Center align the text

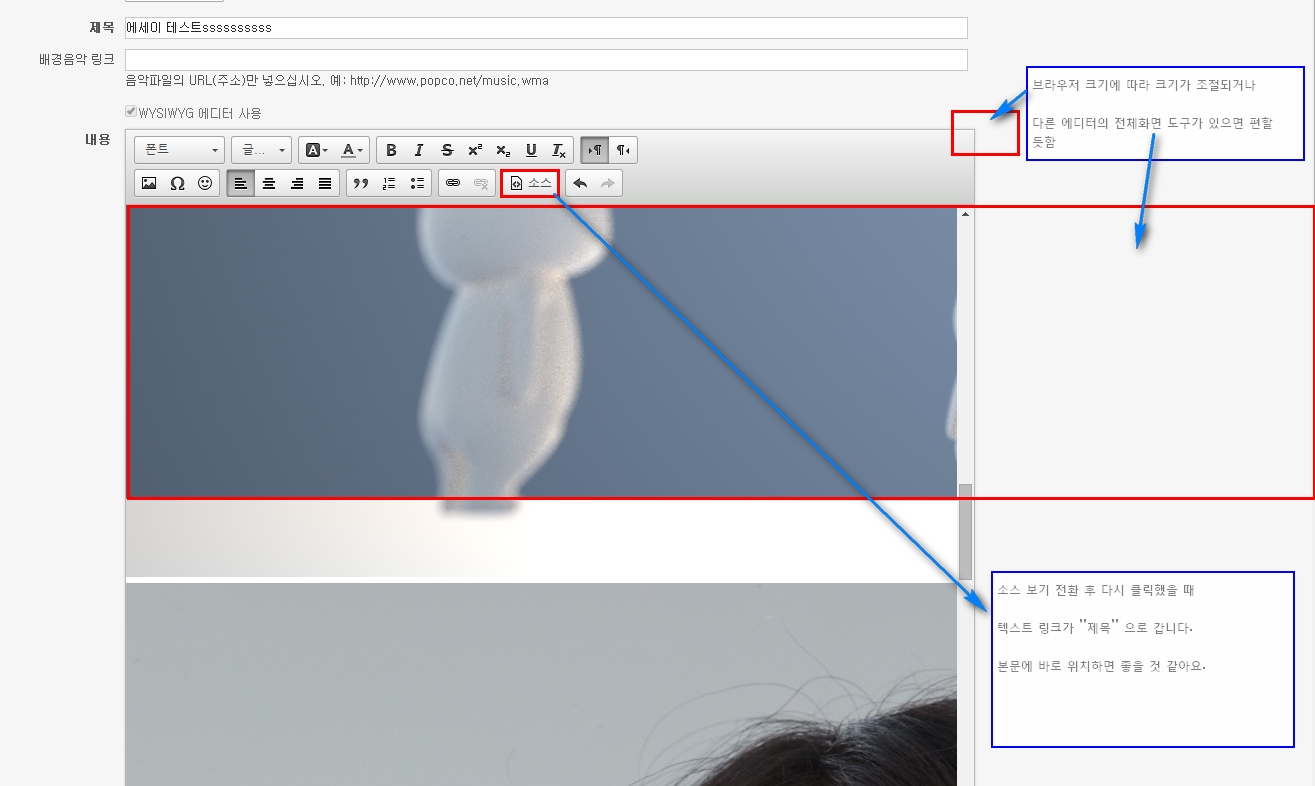269,183
